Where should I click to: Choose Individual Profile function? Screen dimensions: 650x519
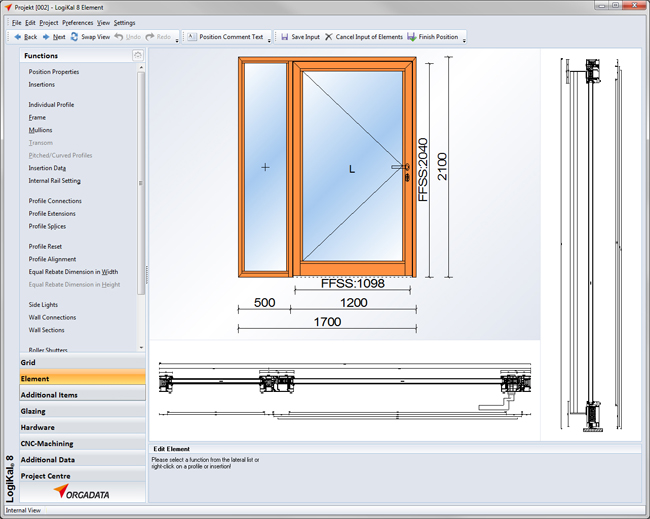(x=51, y=105)
